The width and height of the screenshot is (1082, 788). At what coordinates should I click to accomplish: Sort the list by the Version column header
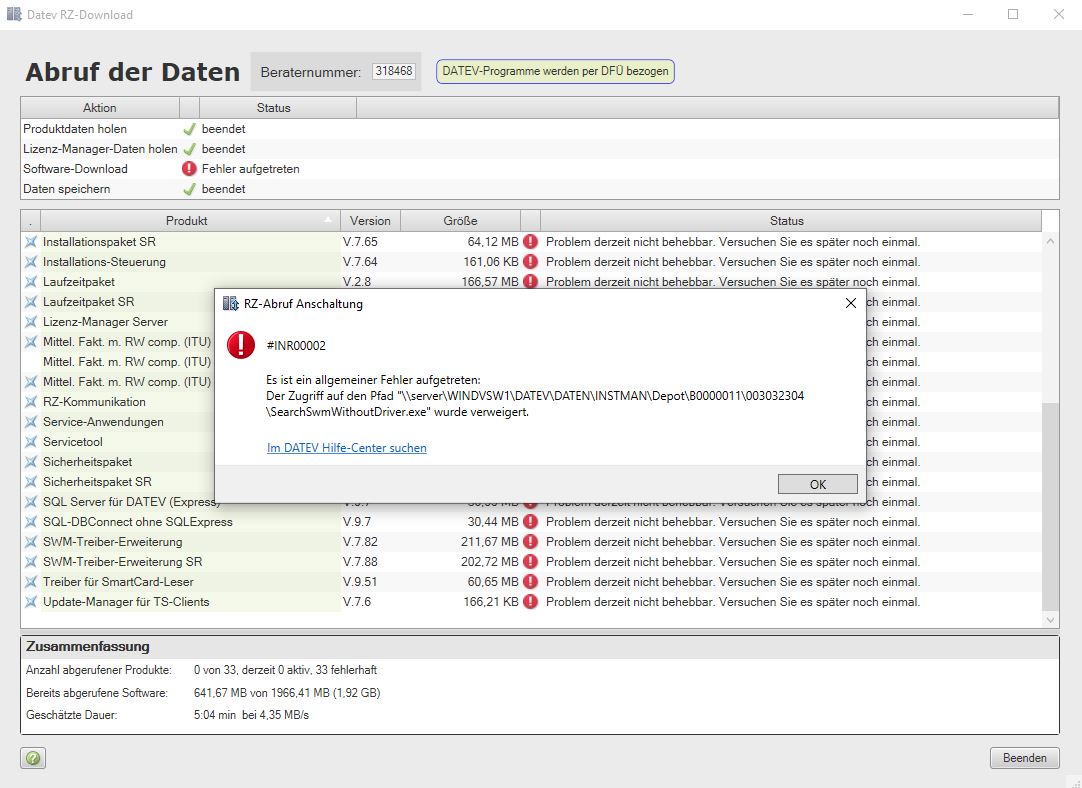(370, 221)
